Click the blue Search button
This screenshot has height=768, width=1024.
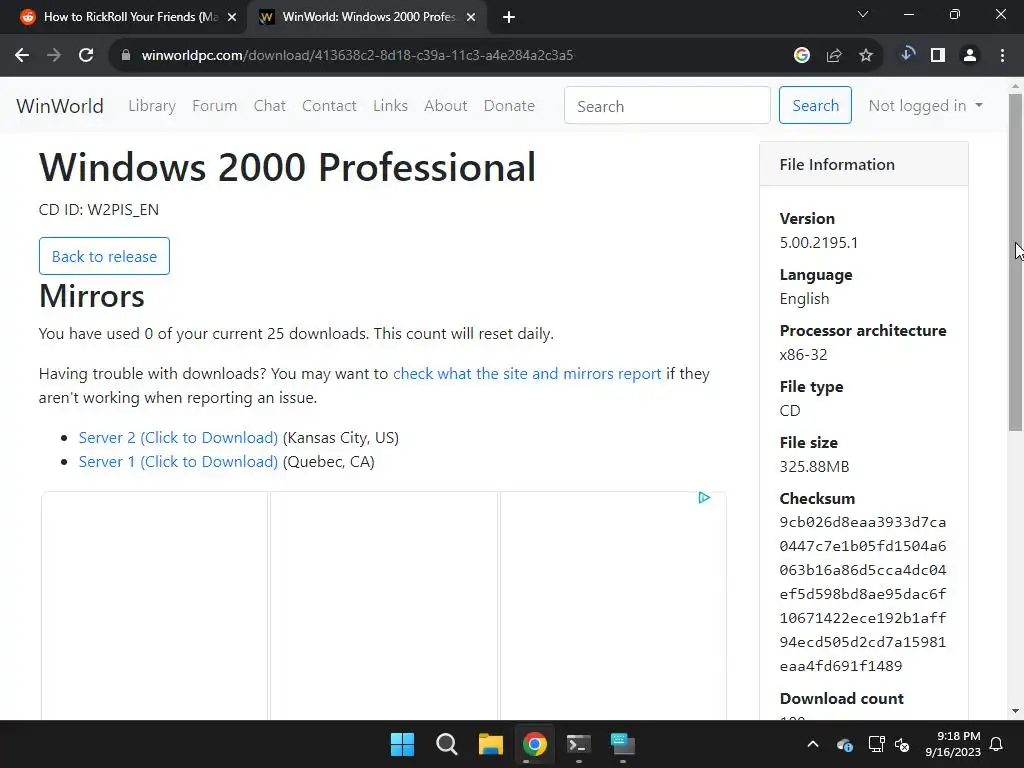tap(815, 105)
